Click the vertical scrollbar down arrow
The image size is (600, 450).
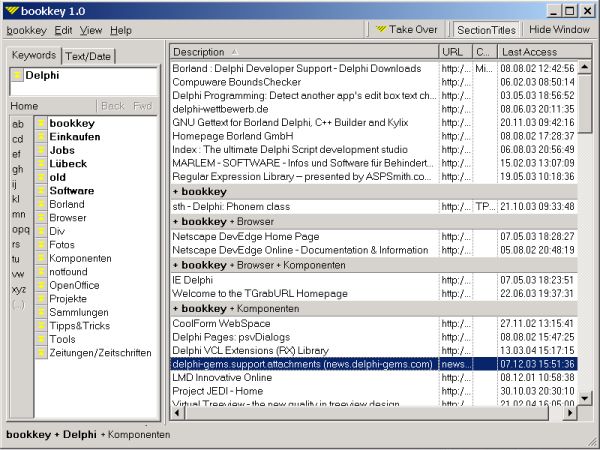click(x=584, y=398)
